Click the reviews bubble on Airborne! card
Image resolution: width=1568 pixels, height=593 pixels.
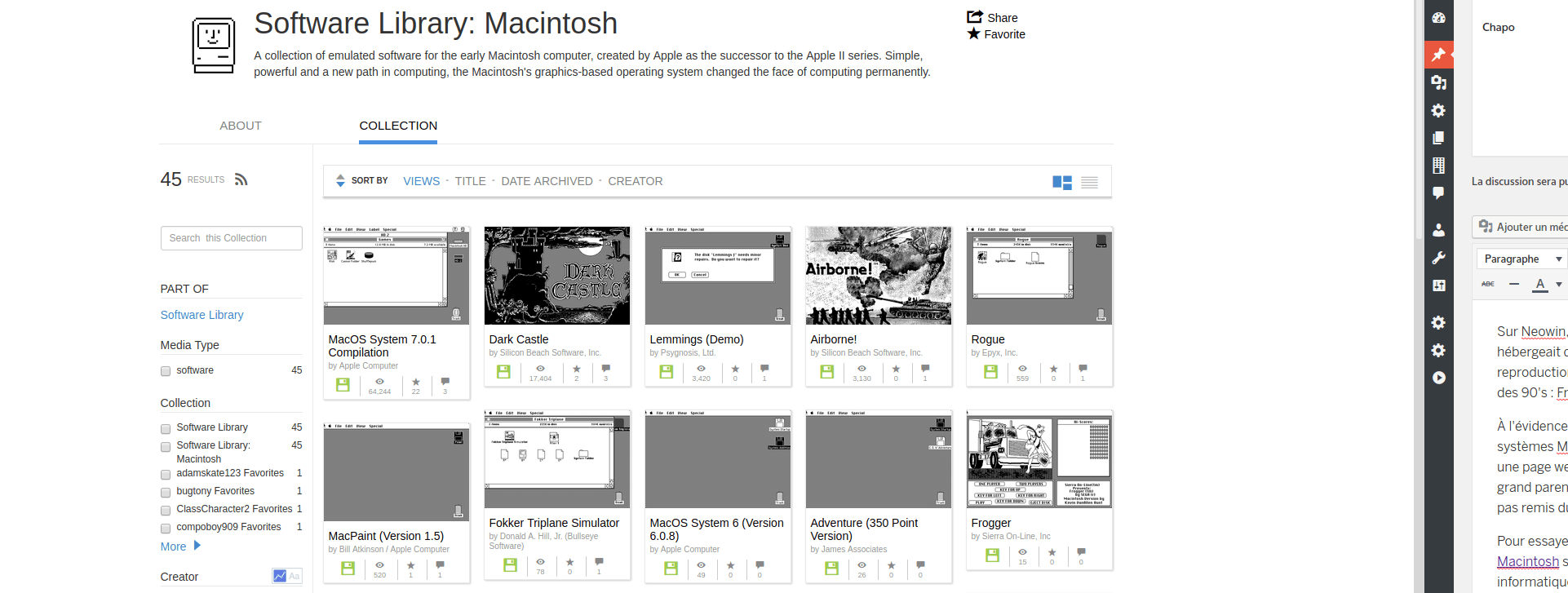pyautogui.click(x=925, y=369)
